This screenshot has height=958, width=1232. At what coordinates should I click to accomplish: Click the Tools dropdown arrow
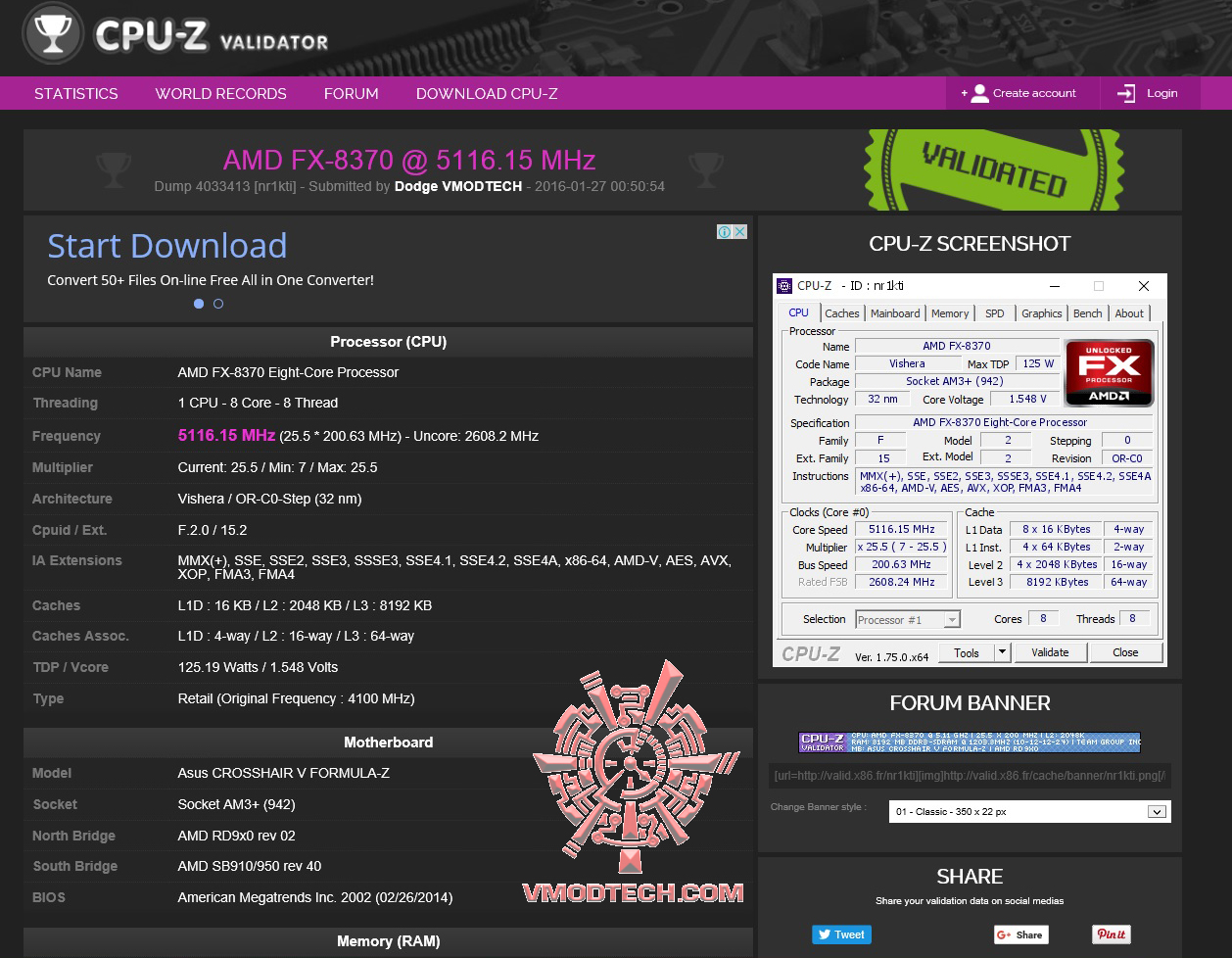(1002, 652)
